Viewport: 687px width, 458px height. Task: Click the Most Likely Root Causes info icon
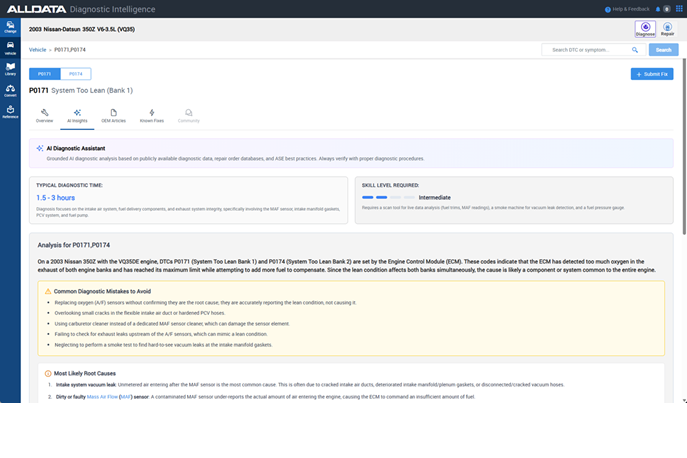click(x=48, y=374)
